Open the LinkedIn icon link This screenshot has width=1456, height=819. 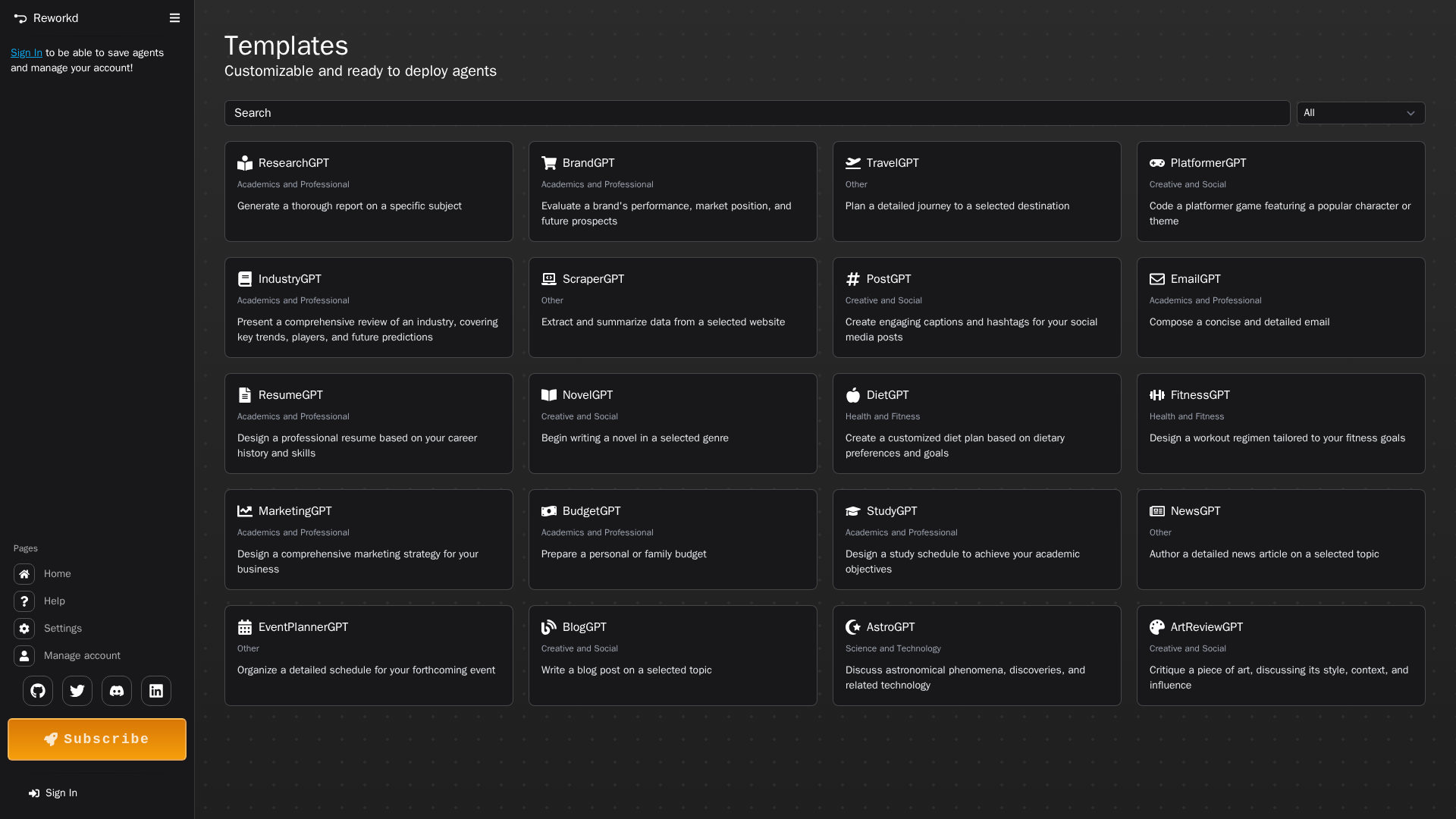click(x=156, y=691)
